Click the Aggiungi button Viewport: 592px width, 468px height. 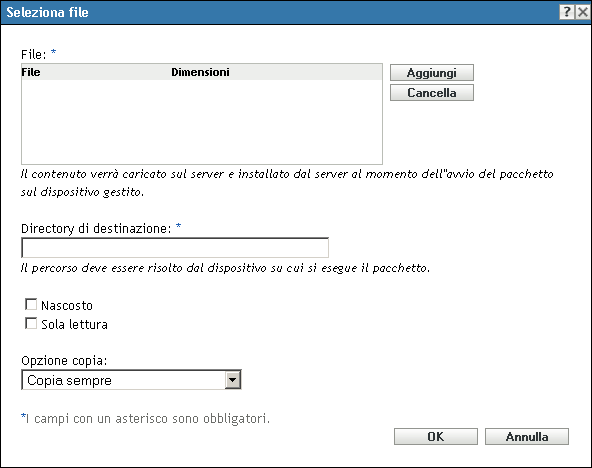[432, 72]
